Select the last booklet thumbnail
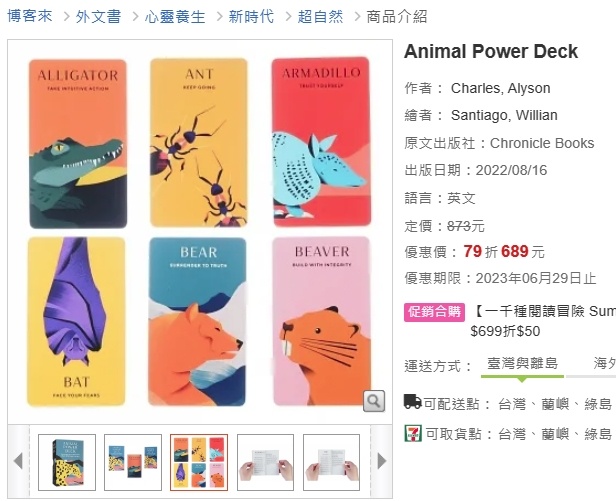 tap(331, 462)
